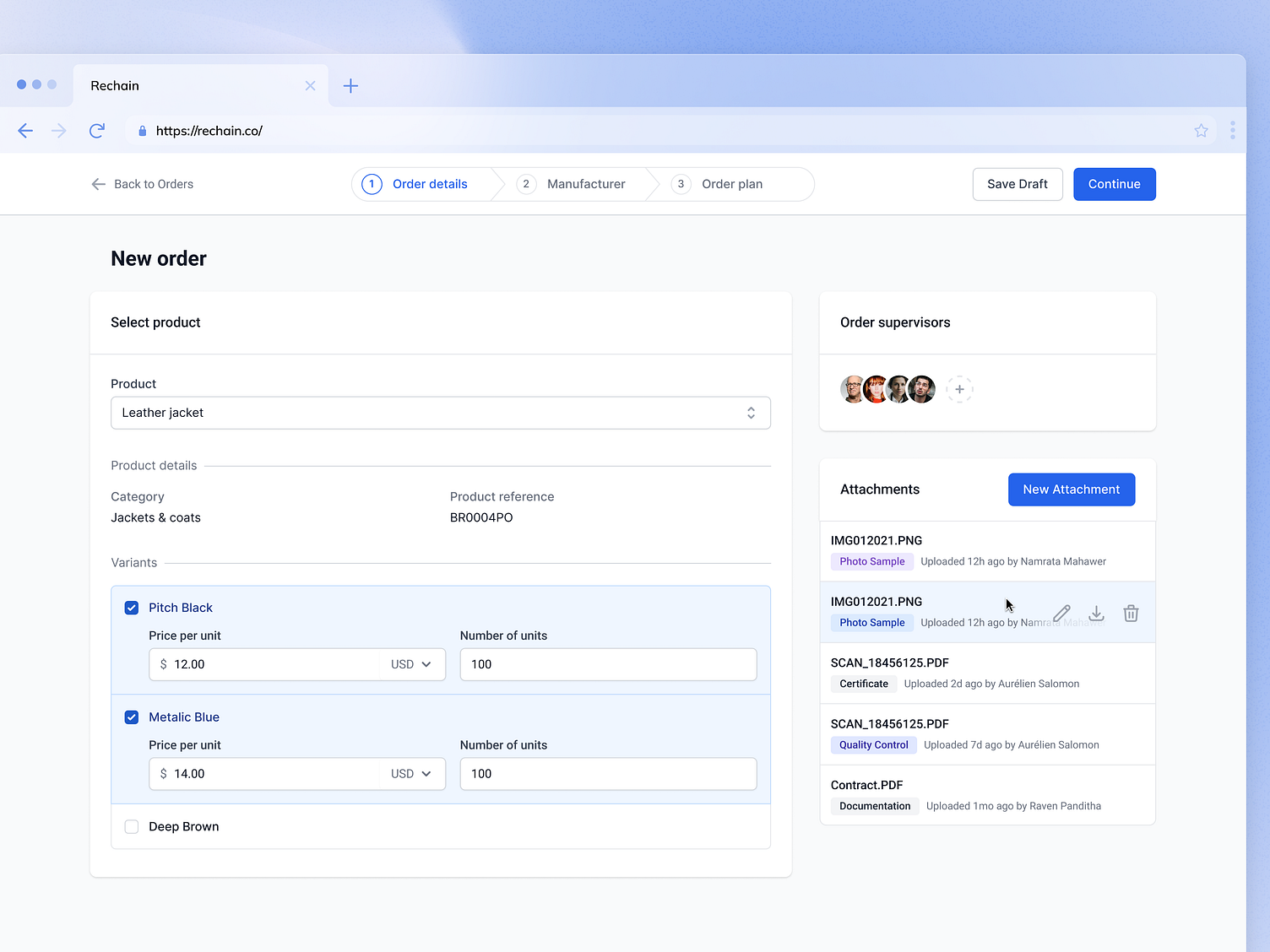Disable the Metalic Blue variant checkbox
The width and height of the screenshot is (1270, 952).
click(131, 717)
